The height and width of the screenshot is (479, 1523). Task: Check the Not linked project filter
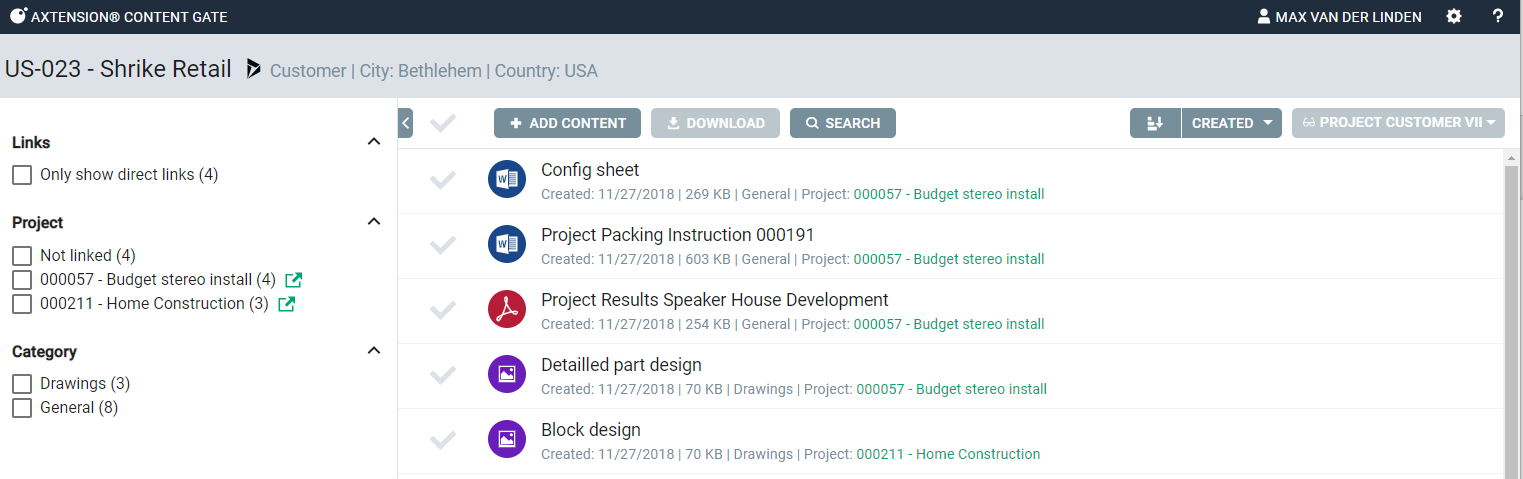coord(22,256)
